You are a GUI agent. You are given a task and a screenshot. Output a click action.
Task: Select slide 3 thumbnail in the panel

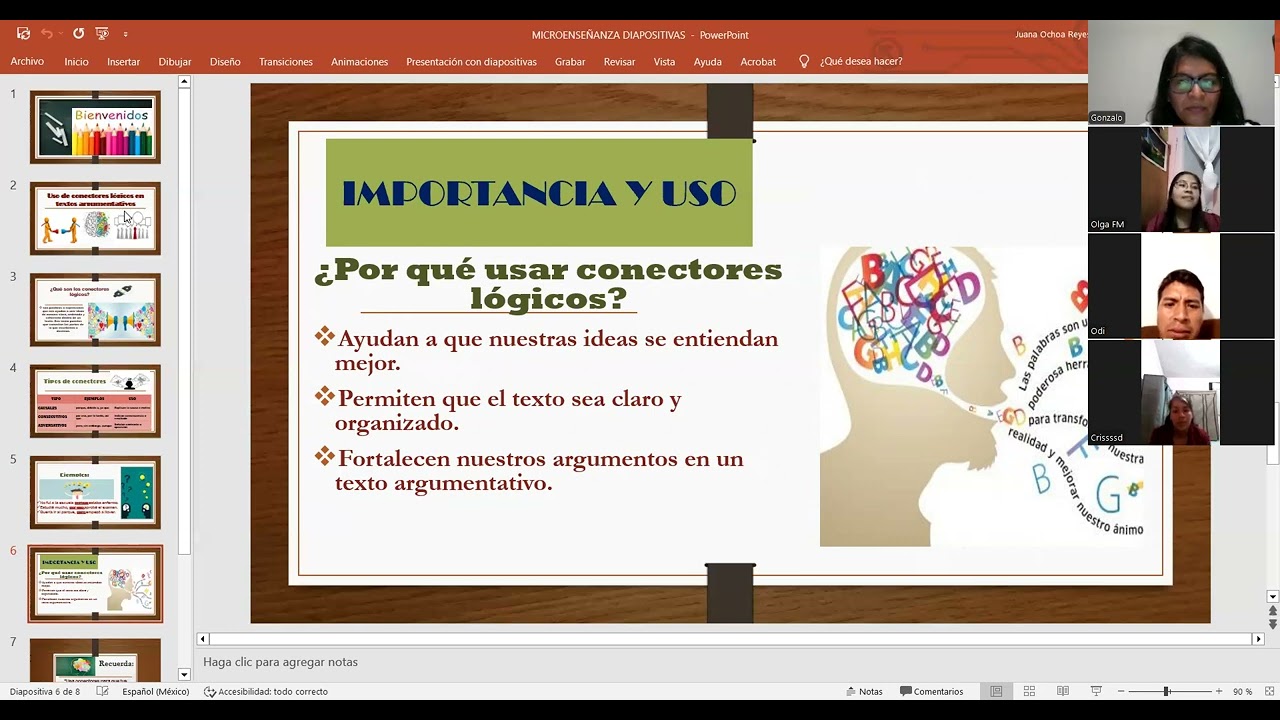point(95,310)
